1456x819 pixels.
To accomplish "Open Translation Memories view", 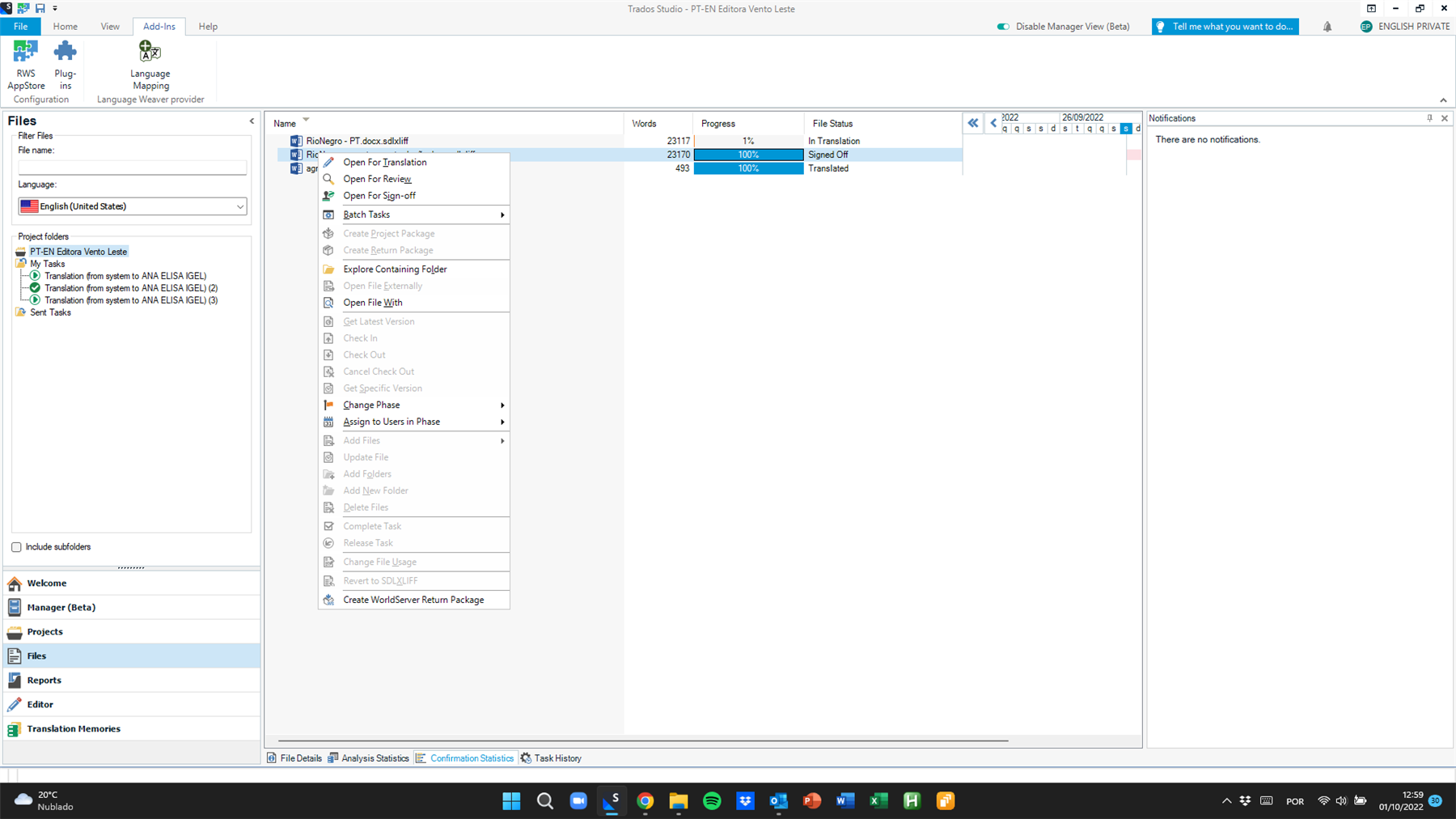I will 132,728.
